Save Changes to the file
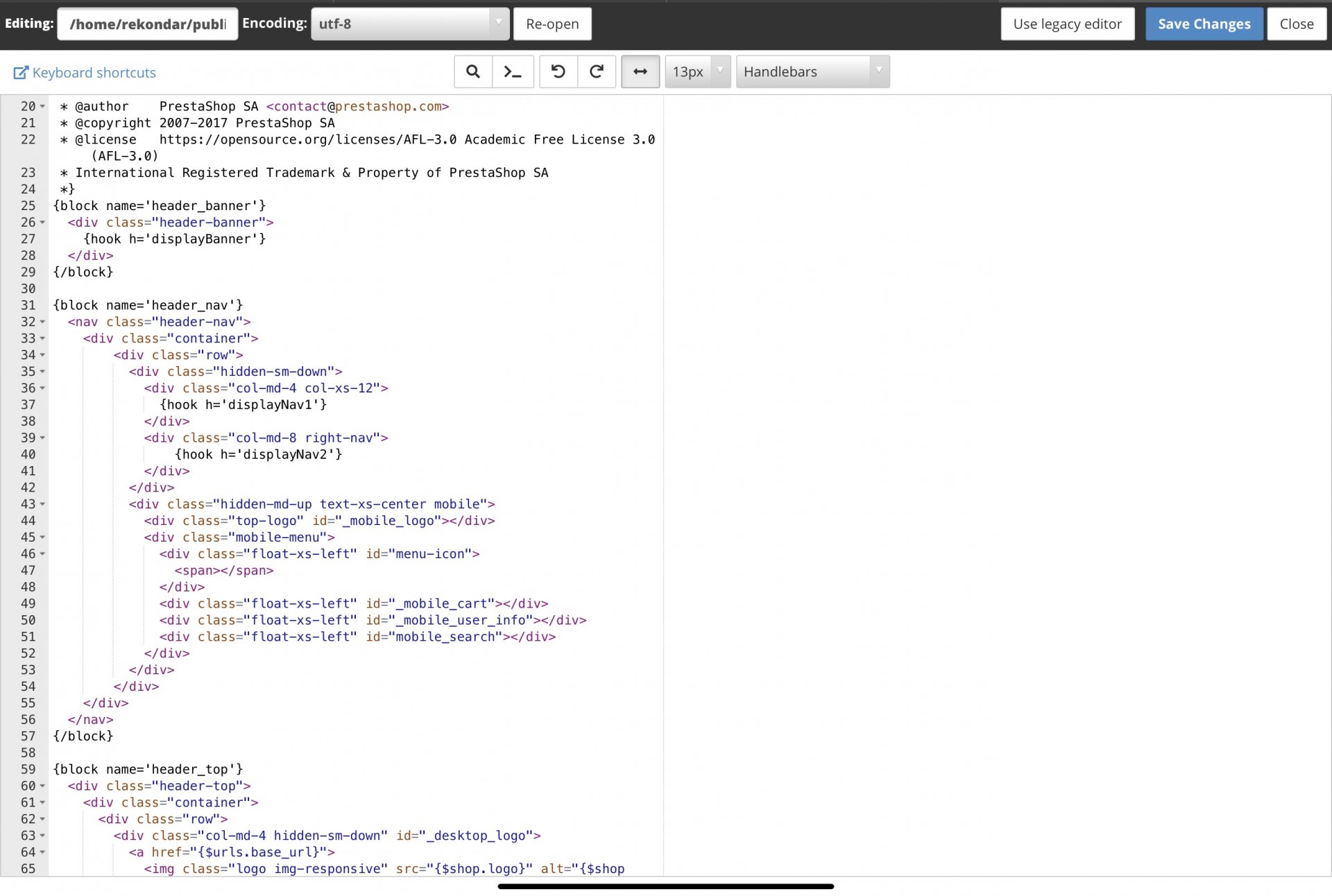The width and height of the screenshot is (1332, 896). point(1204,24)
